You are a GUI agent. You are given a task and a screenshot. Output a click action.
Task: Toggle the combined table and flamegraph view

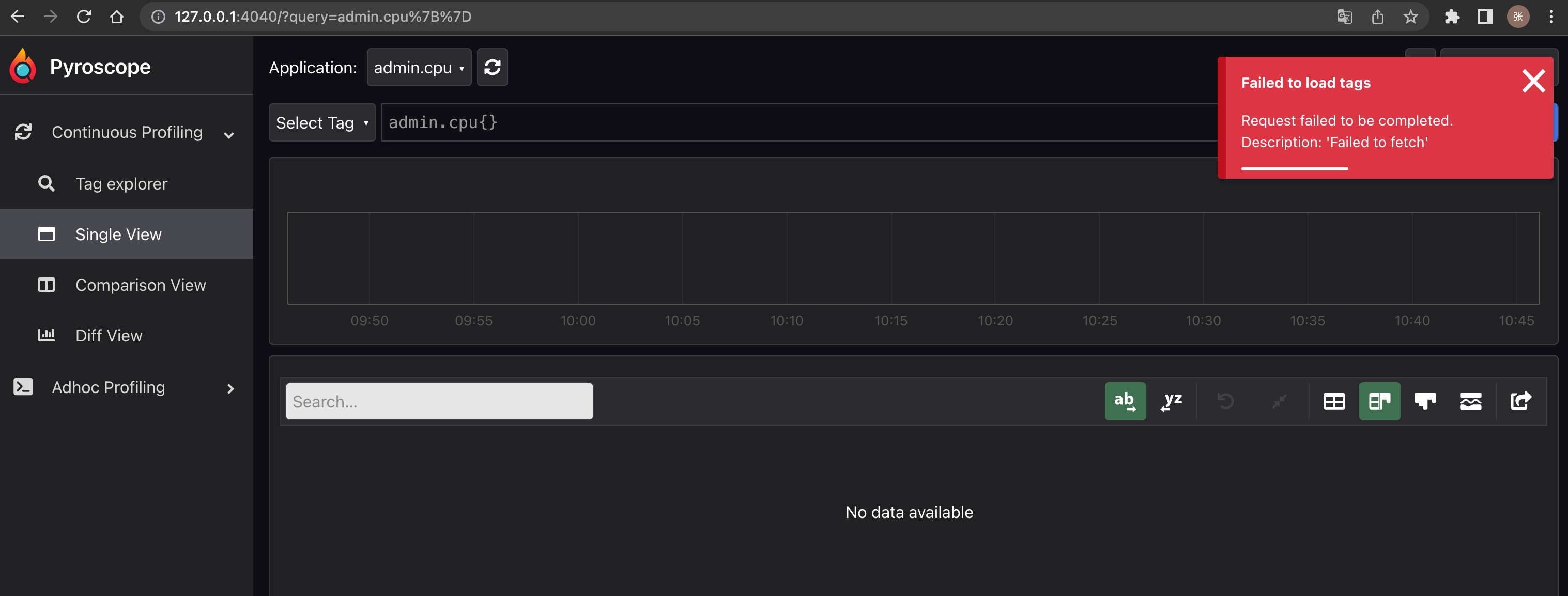coord(1379,401)
